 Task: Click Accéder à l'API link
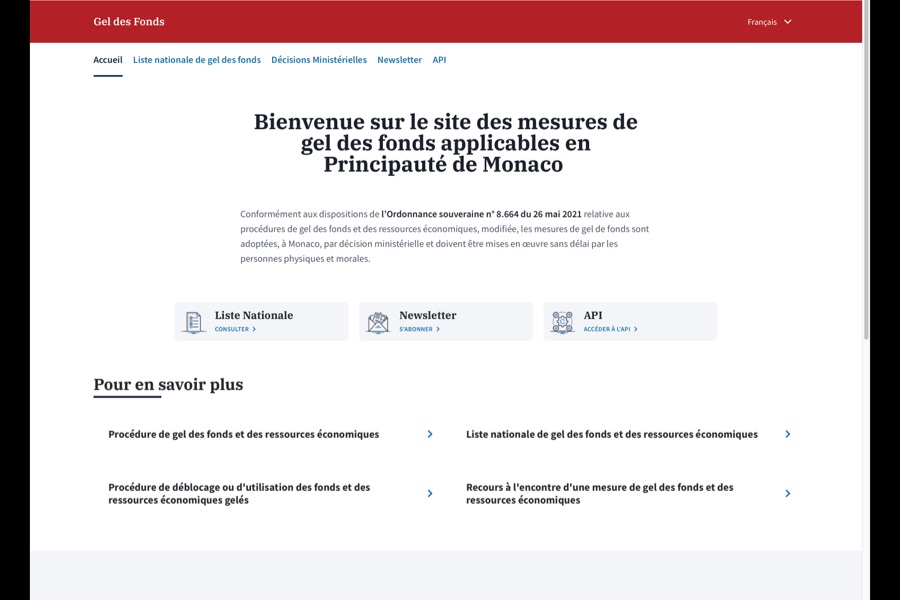tap(610, 329)
